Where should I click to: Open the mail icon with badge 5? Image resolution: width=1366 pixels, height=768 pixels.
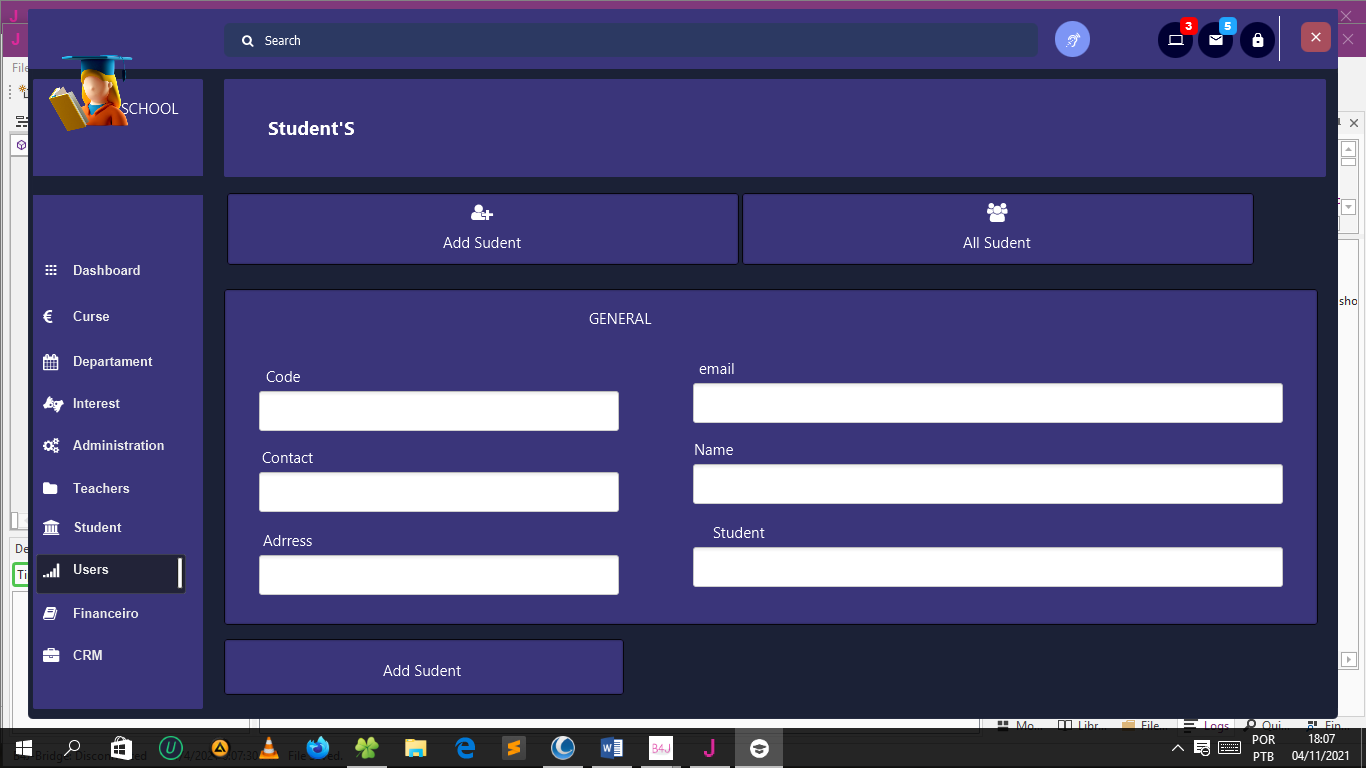(1216, 40)
